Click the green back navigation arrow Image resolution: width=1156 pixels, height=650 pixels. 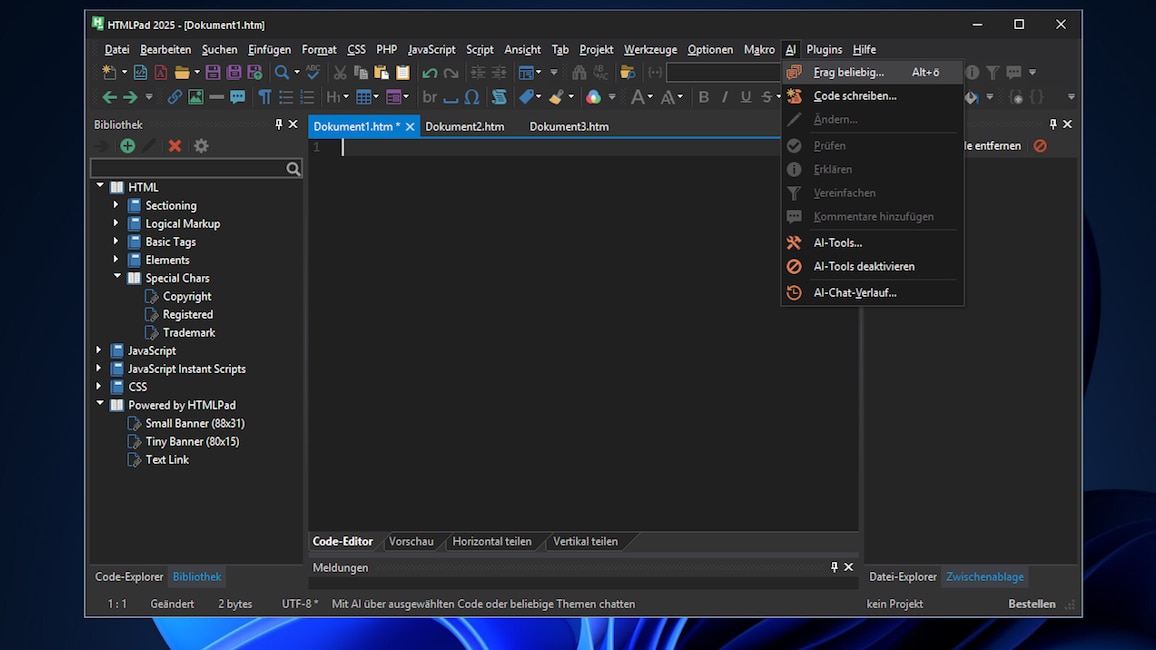click(x=109, y=97)
